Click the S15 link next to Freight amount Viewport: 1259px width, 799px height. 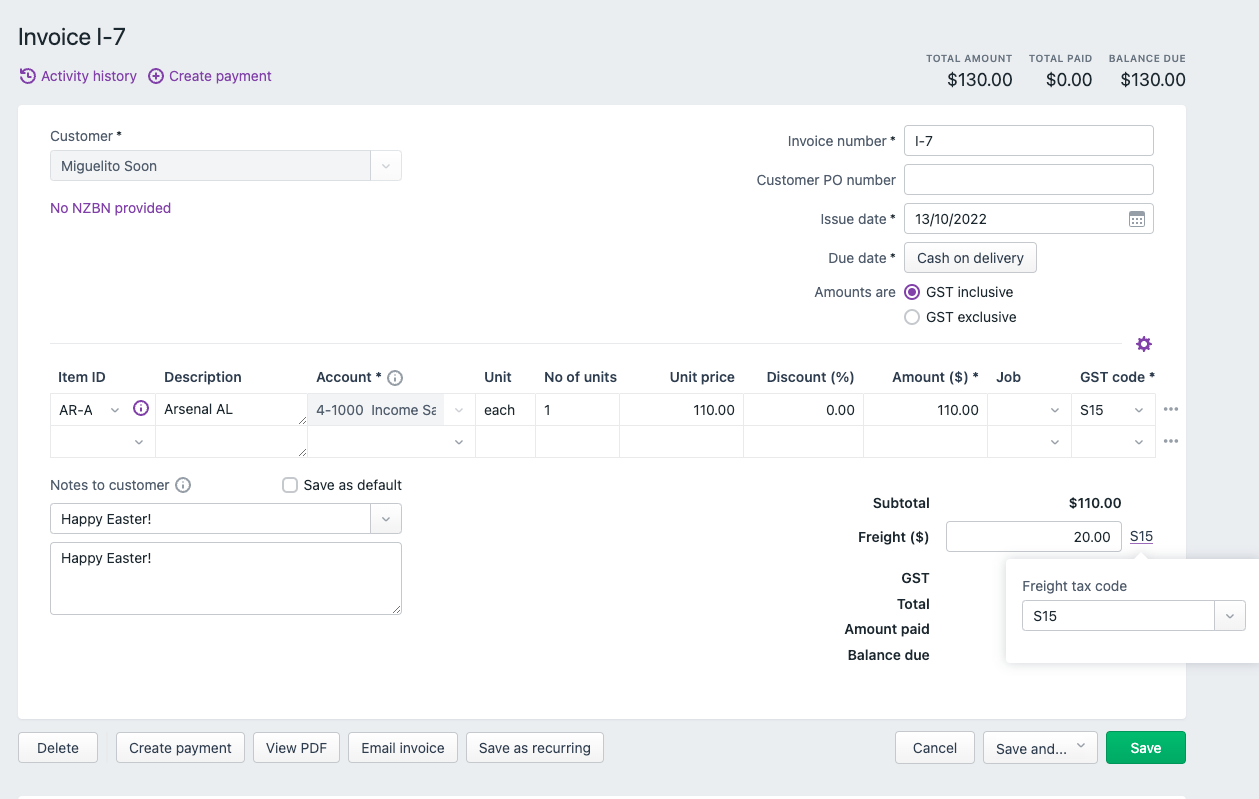1140,536
